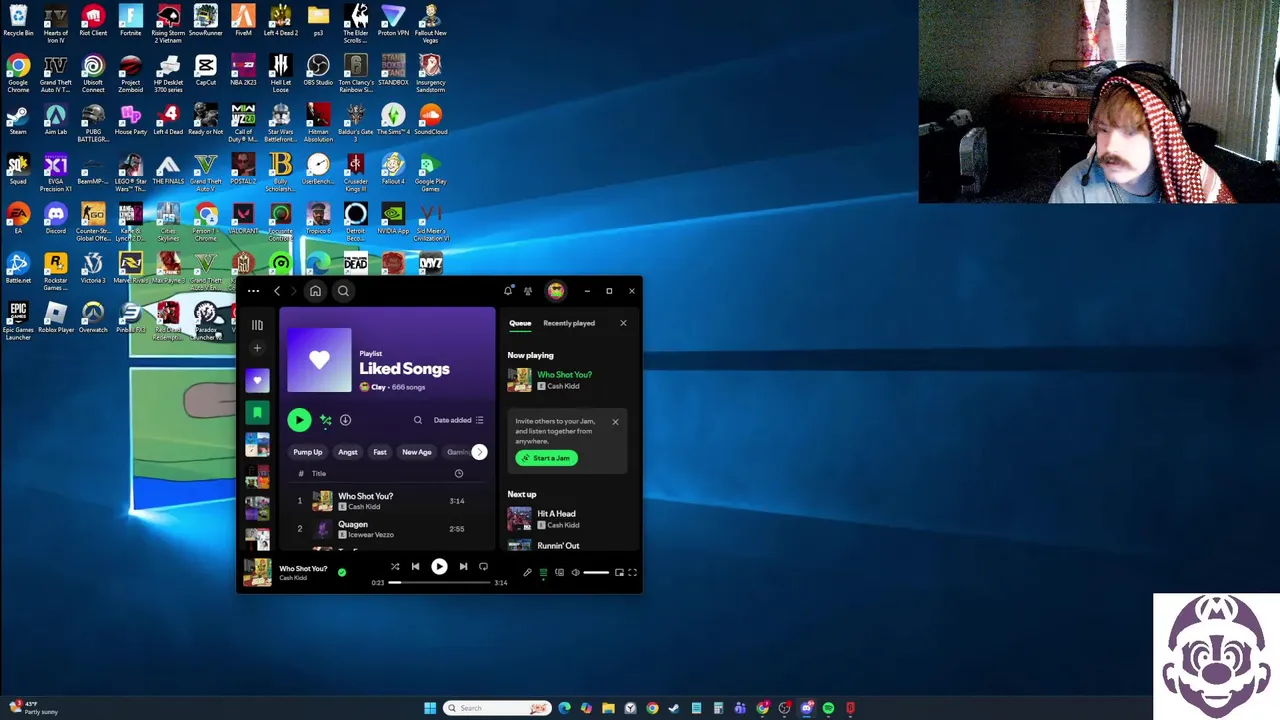Open the Spotify profile avatar menu
The height and width of the screenshot is (720, 1280).
(x=556, y=291)
